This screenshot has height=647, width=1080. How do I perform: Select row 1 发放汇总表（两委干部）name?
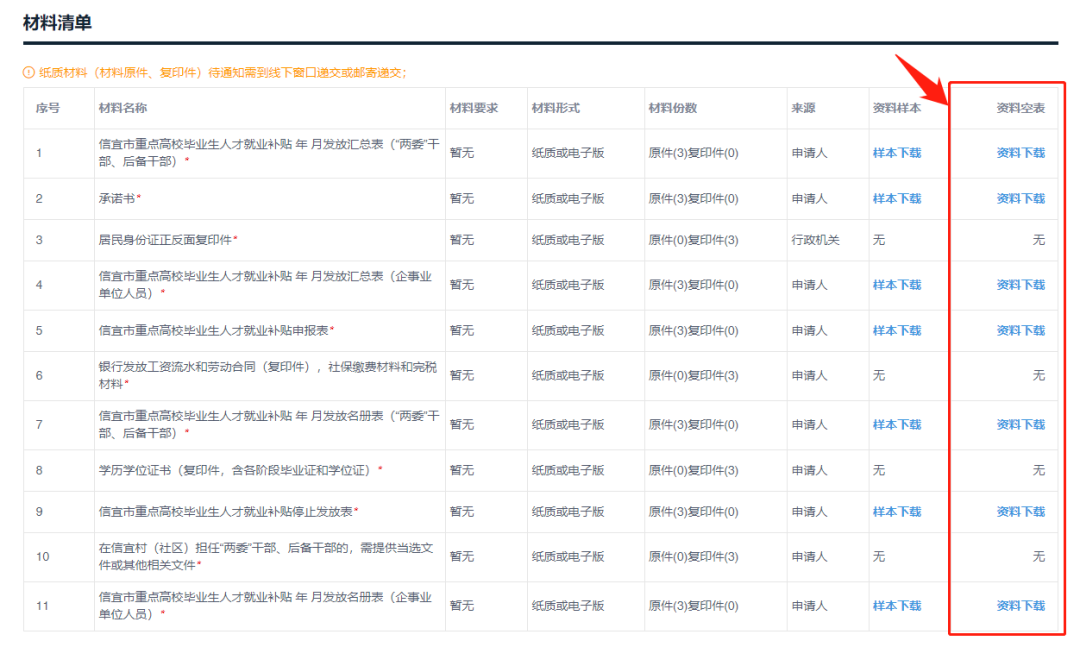pos(269,153)
